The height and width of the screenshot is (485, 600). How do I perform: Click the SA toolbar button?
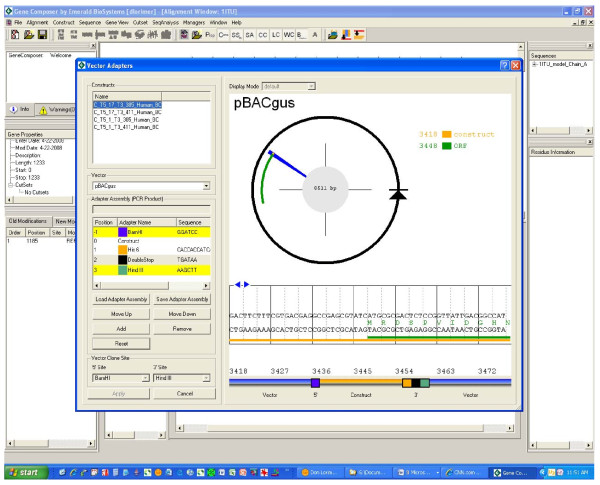249,35
